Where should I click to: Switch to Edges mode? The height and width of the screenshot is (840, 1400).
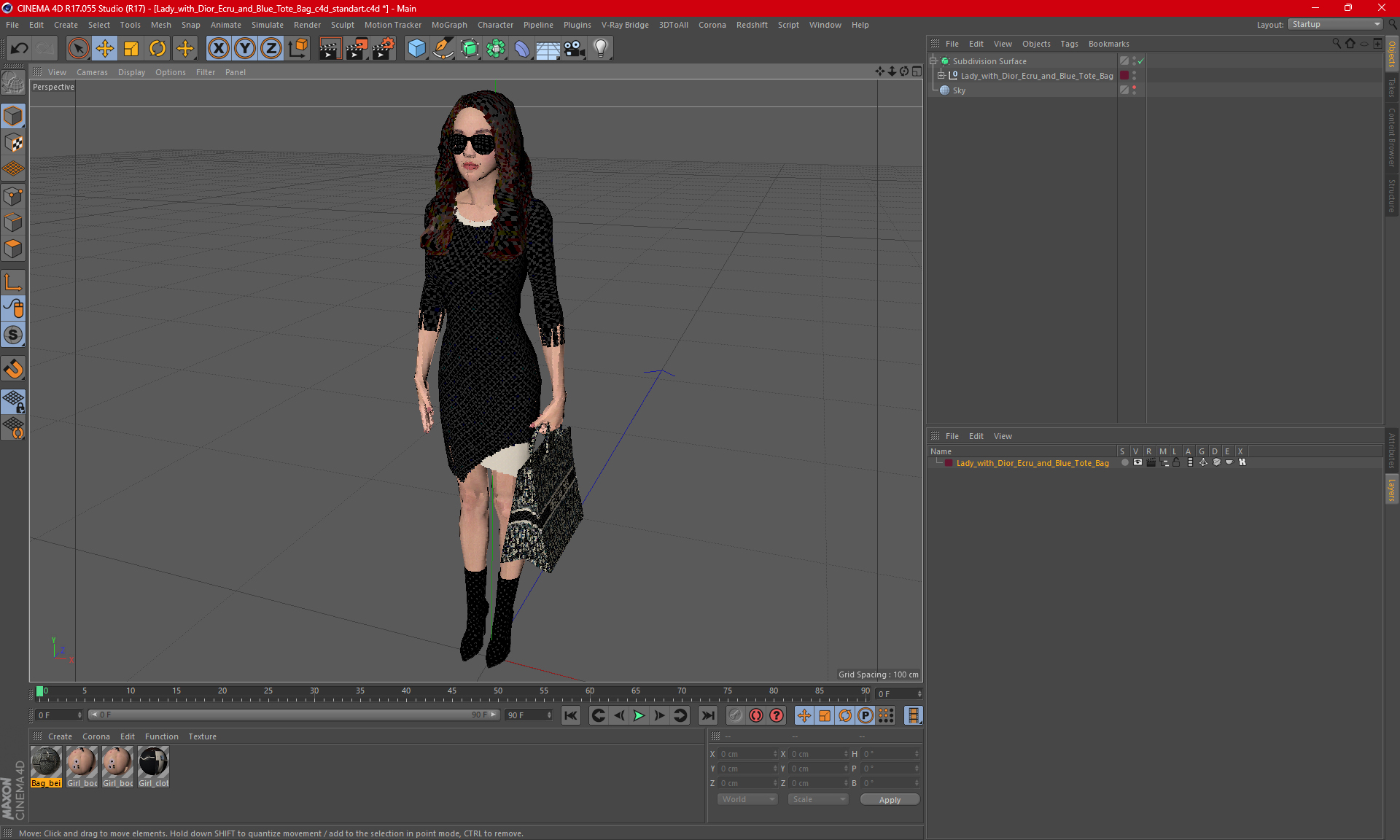13,222
